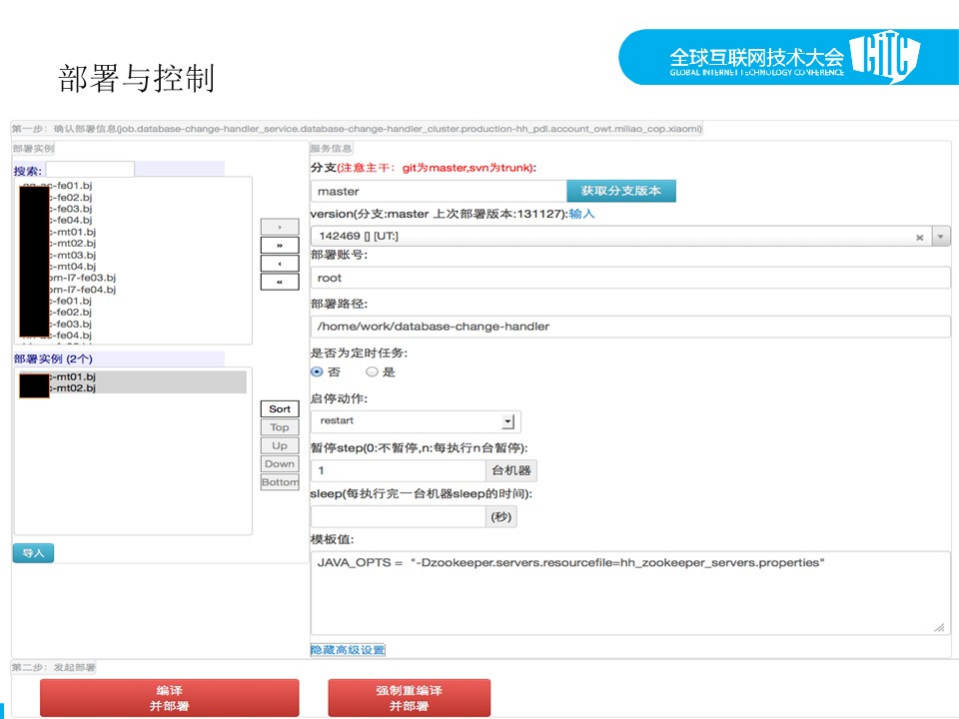Screen dimensions: 959x719
Task: Open the version dropdown arrow
Action: coord(938,235)
